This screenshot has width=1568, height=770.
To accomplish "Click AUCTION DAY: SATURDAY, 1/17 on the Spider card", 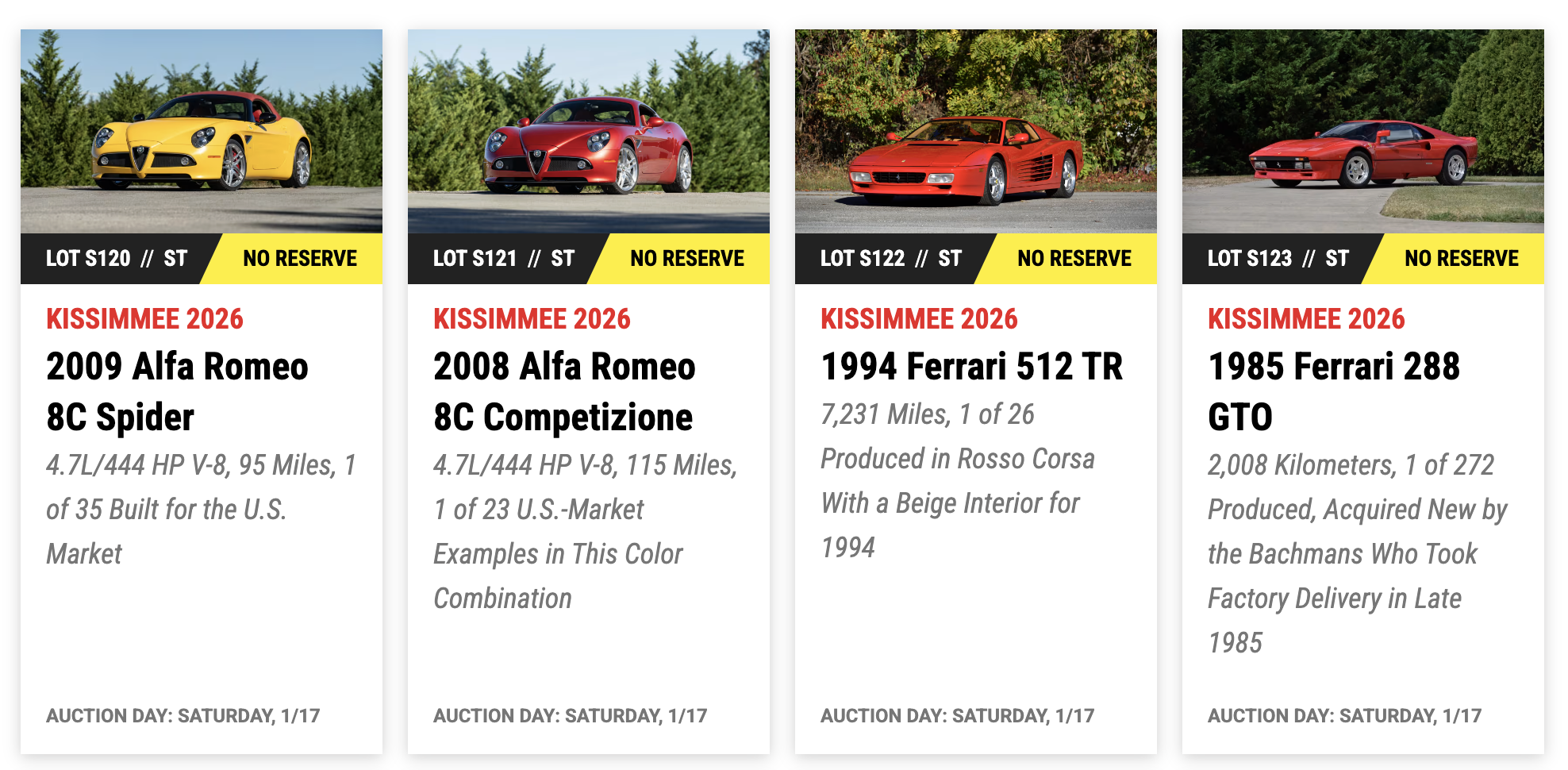I will 184,714.
